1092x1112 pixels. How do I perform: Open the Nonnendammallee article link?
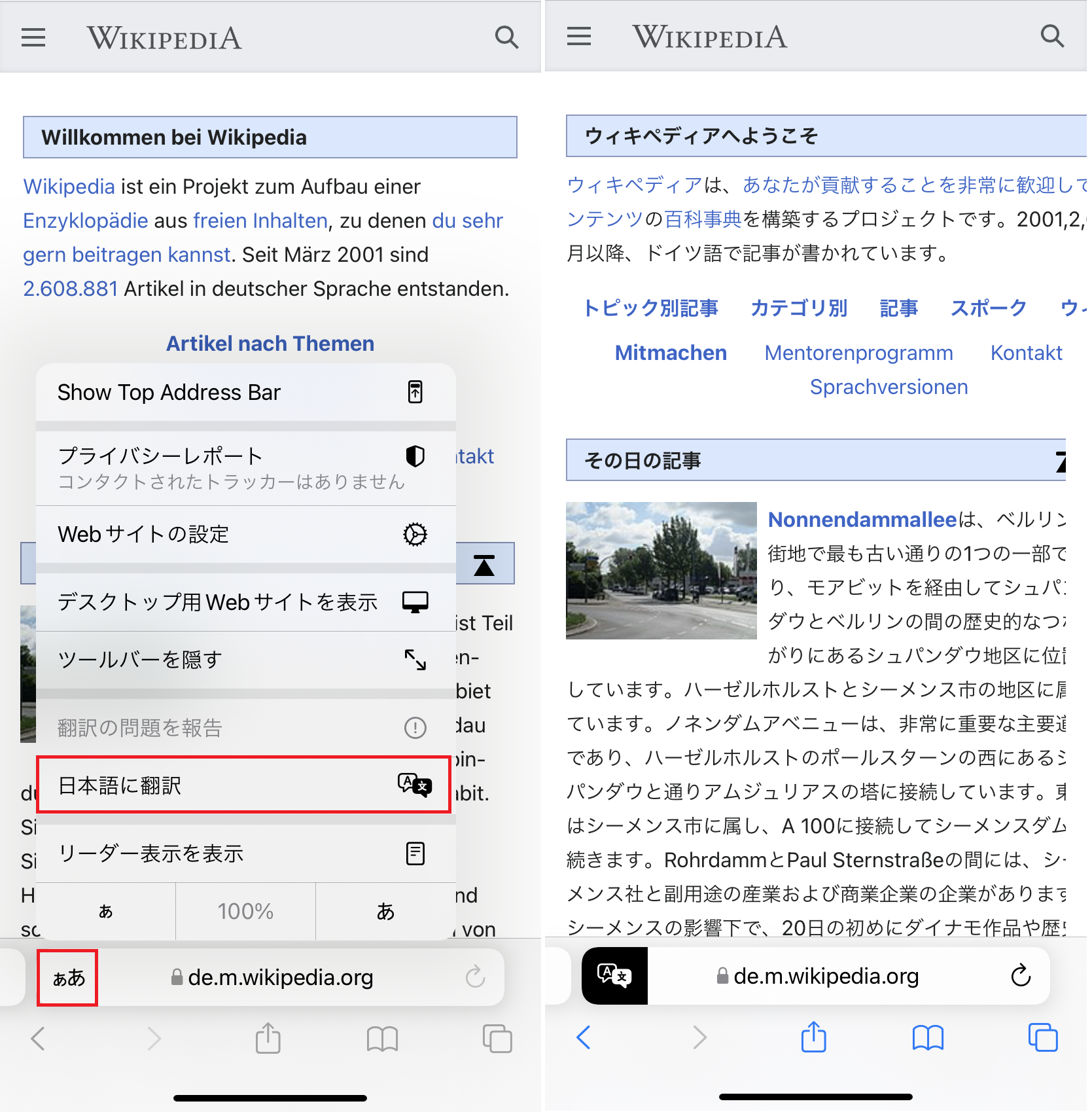(x=862, y=520)
